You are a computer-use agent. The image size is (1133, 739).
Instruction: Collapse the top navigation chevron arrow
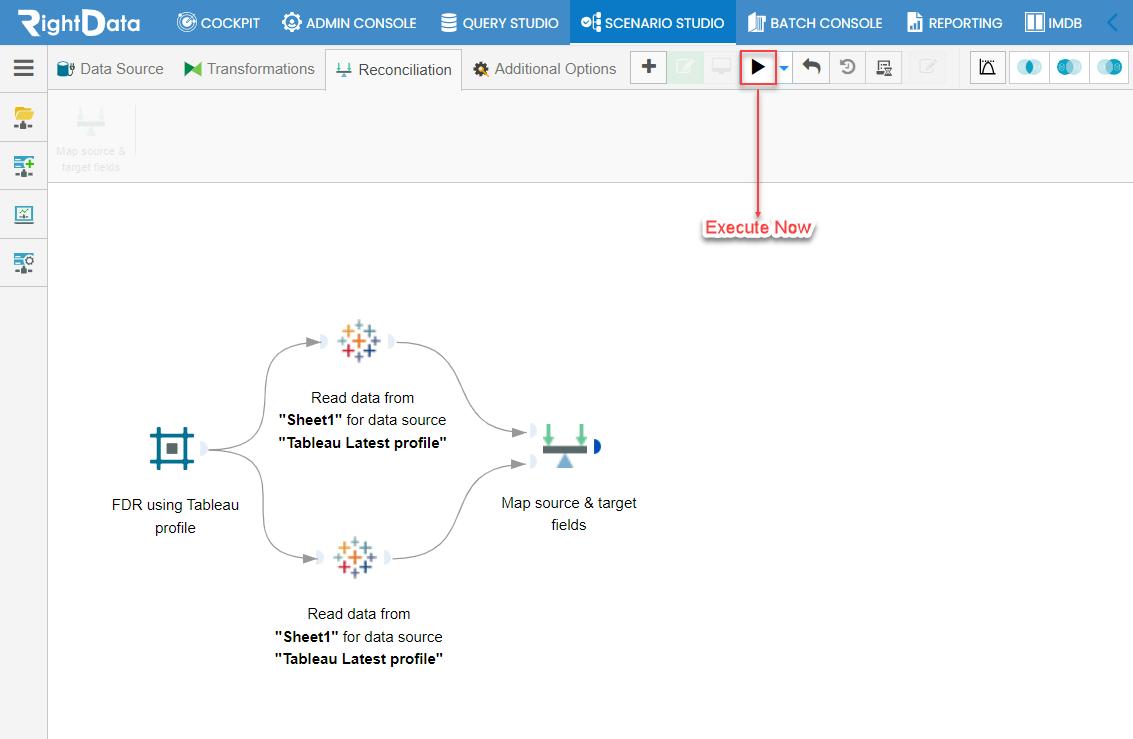(x=1113, y=22)
